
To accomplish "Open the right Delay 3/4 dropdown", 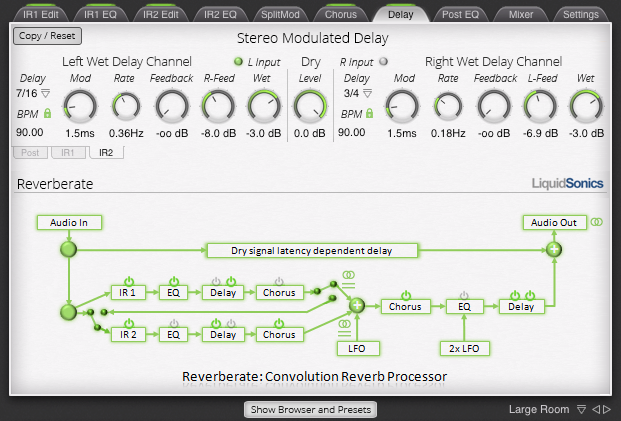I will point(368,94).
